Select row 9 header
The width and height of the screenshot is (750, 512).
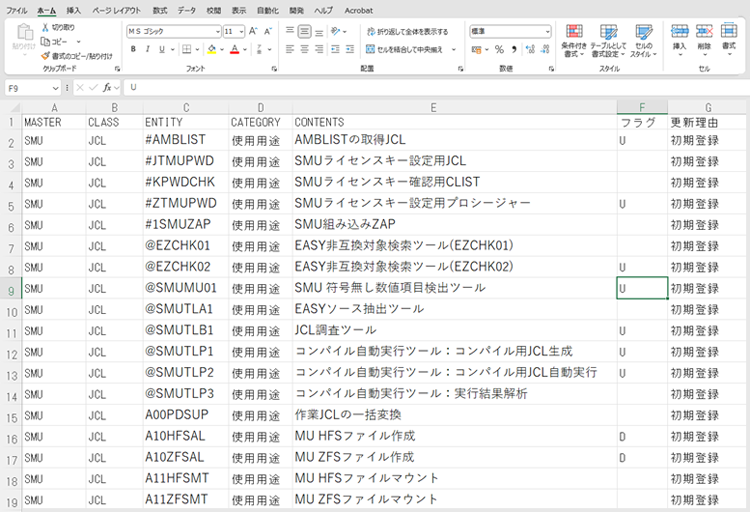pos(11,289)
